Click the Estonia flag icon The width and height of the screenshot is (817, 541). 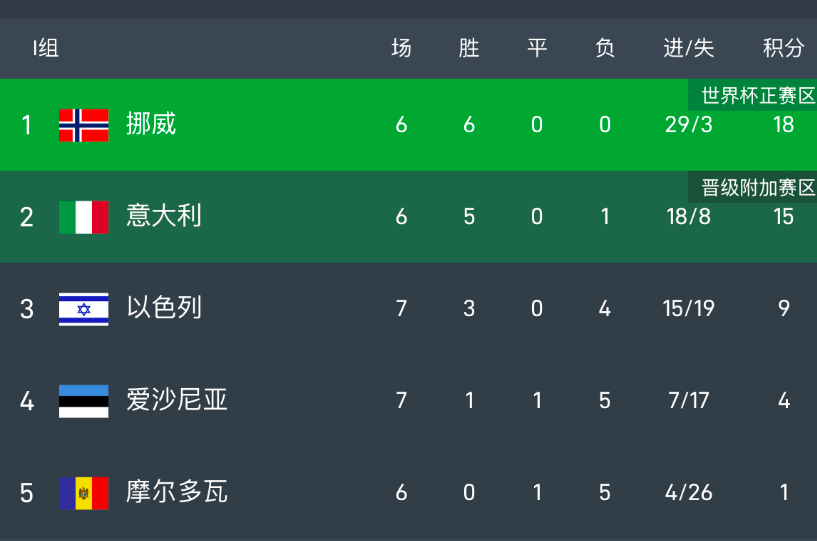(83, 401)
